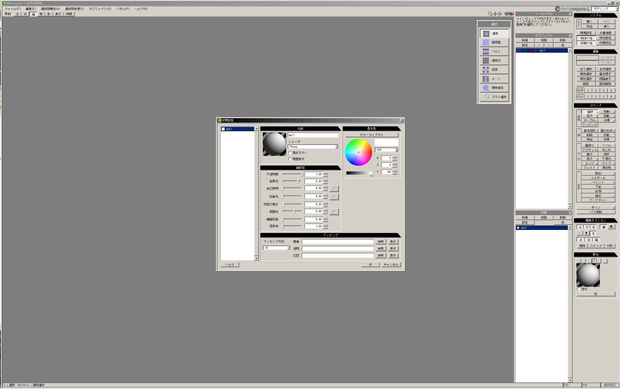
Task: Select the connected faces selection icon
Action: pos(486,42)
